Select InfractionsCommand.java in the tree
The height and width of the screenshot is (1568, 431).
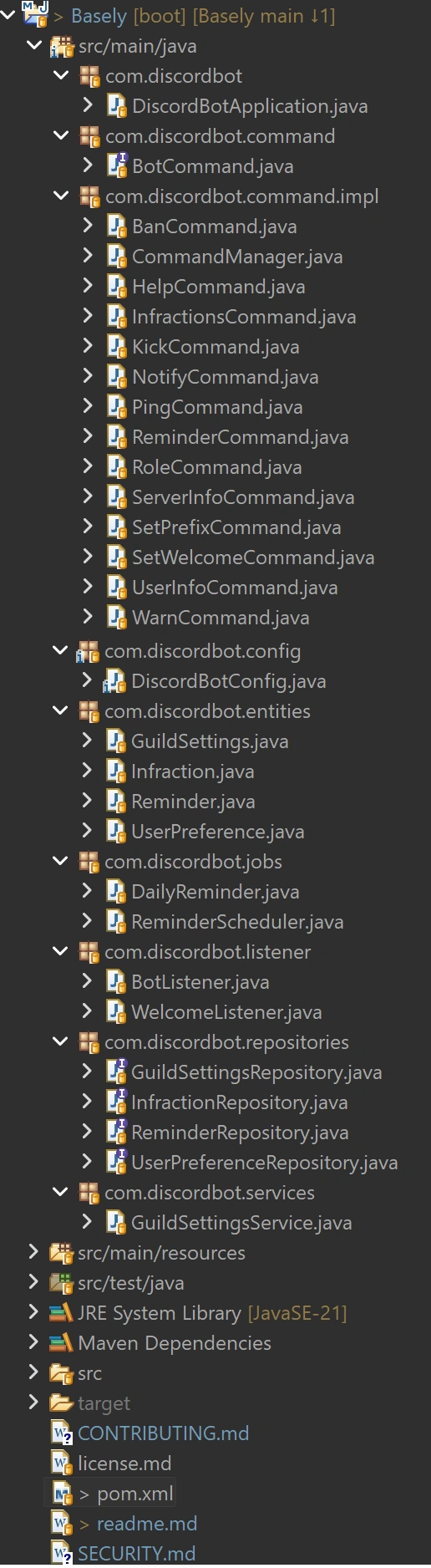tap(244, 317)
